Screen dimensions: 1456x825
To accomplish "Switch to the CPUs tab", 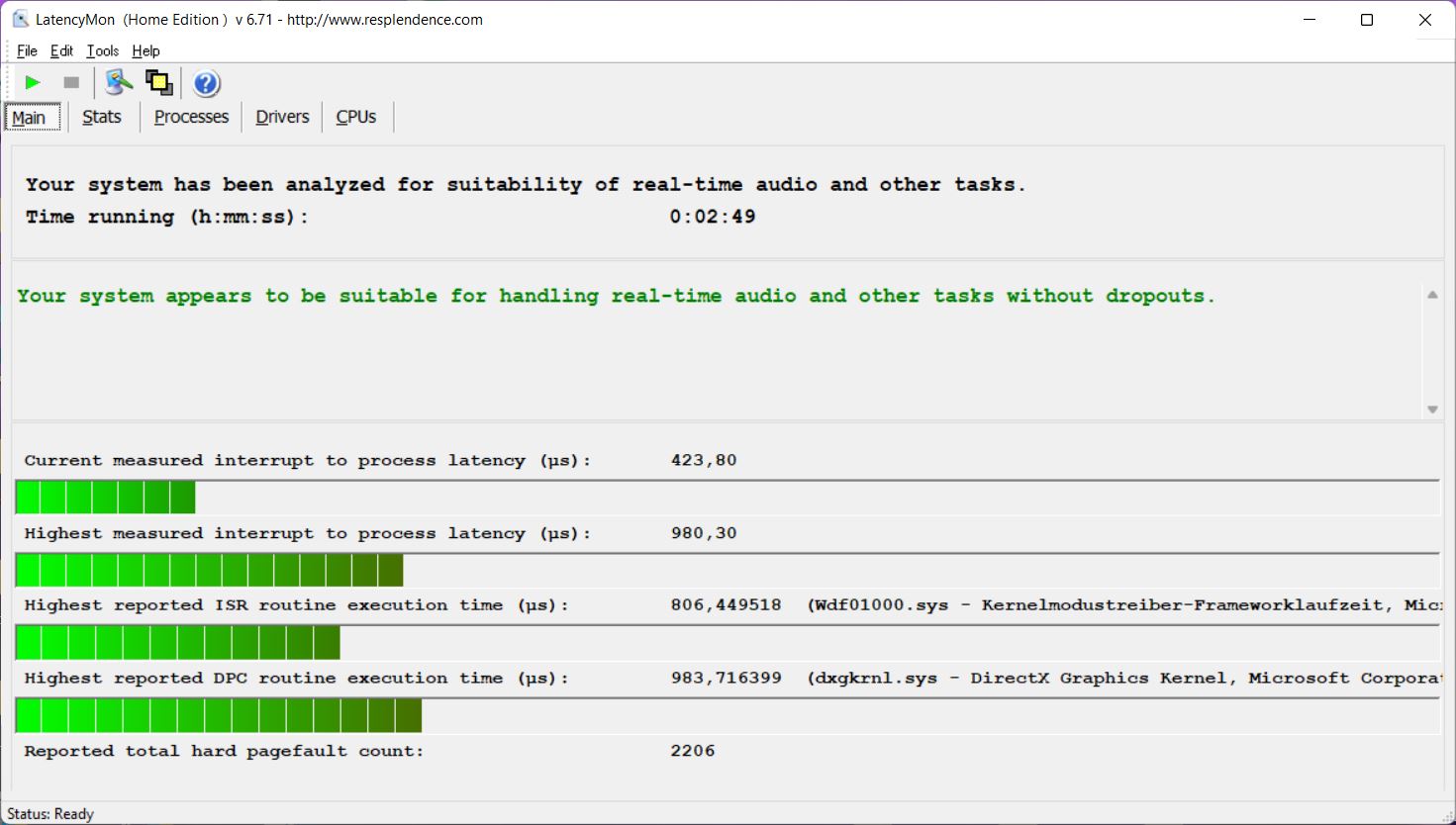I will (x=356, y=117).
